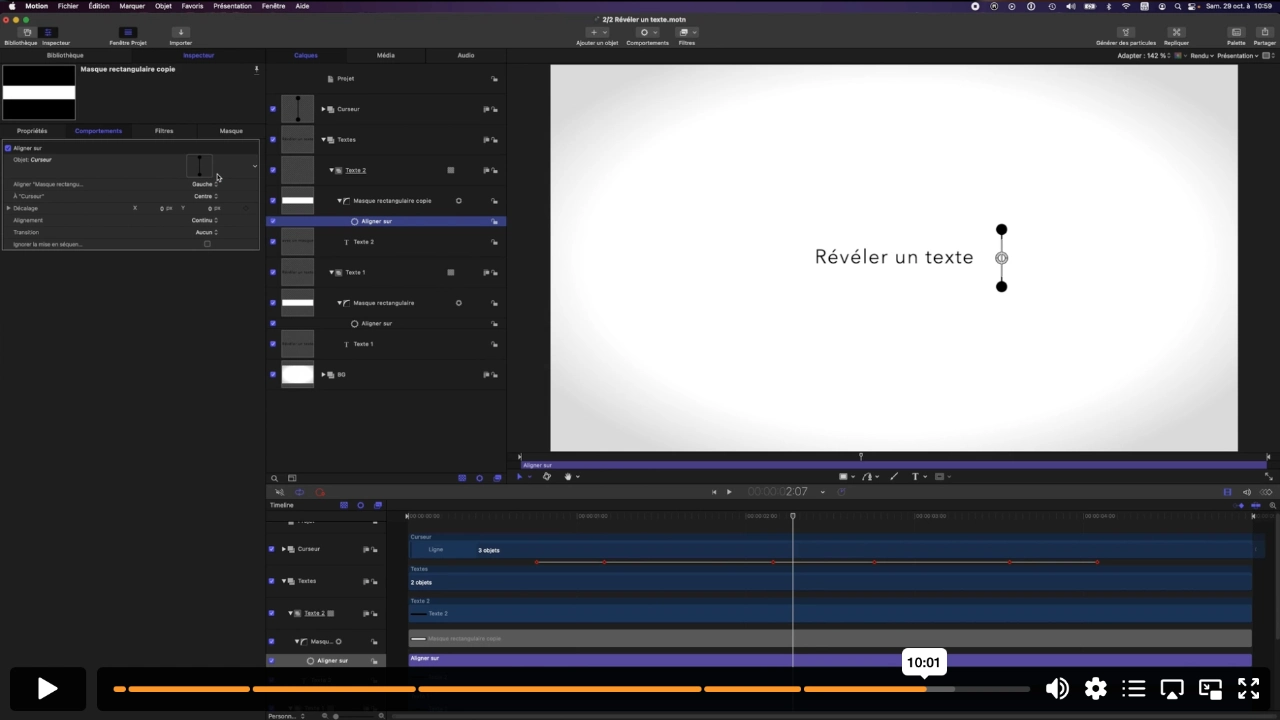The height and width of the screenshot is (720, 1280).
Task: Click the paint stroke tool
Action: [894, 477]
